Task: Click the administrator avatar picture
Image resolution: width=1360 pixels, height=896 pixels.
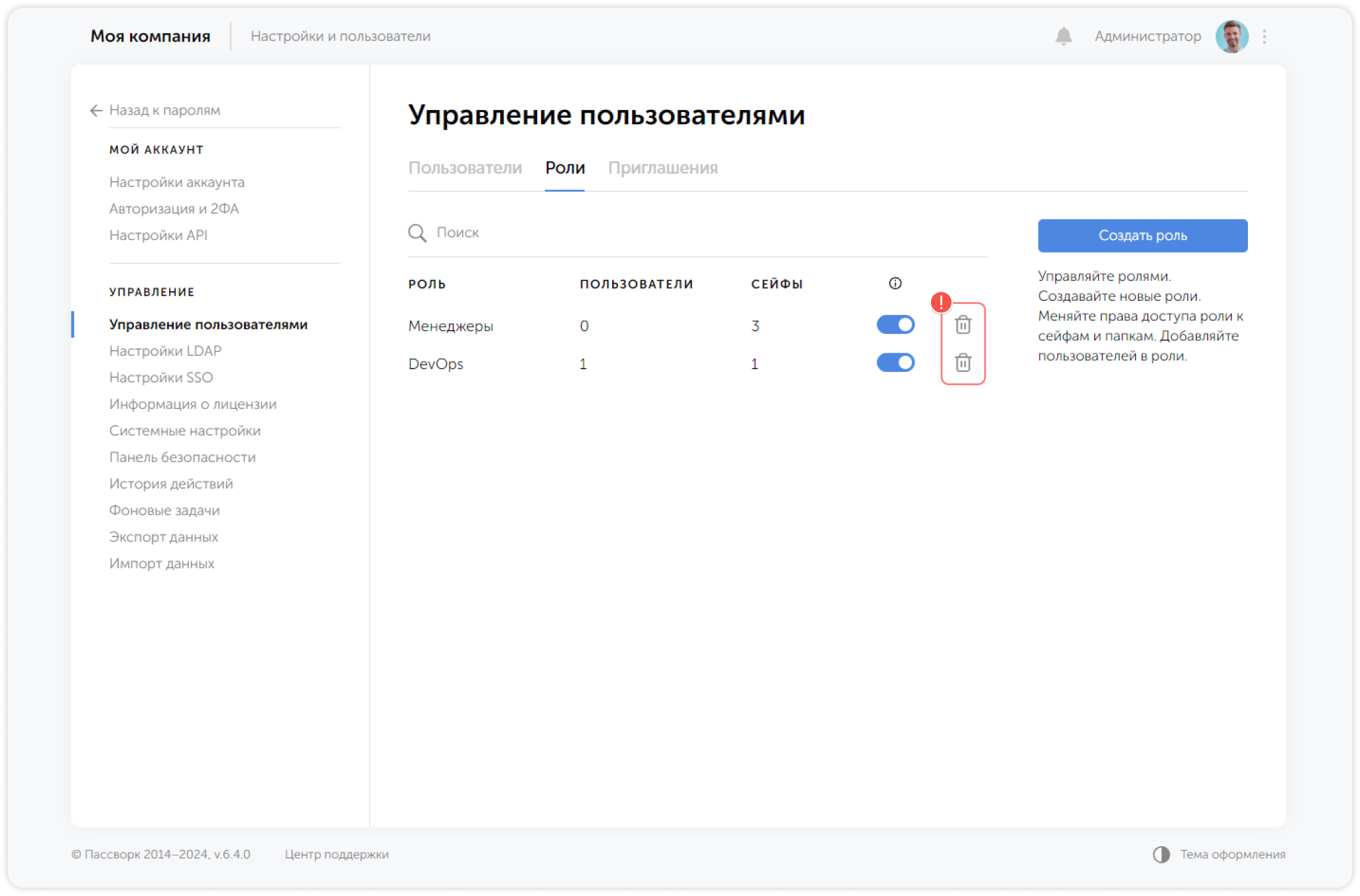Action: pyautogui.click(x=1233, y=36)
